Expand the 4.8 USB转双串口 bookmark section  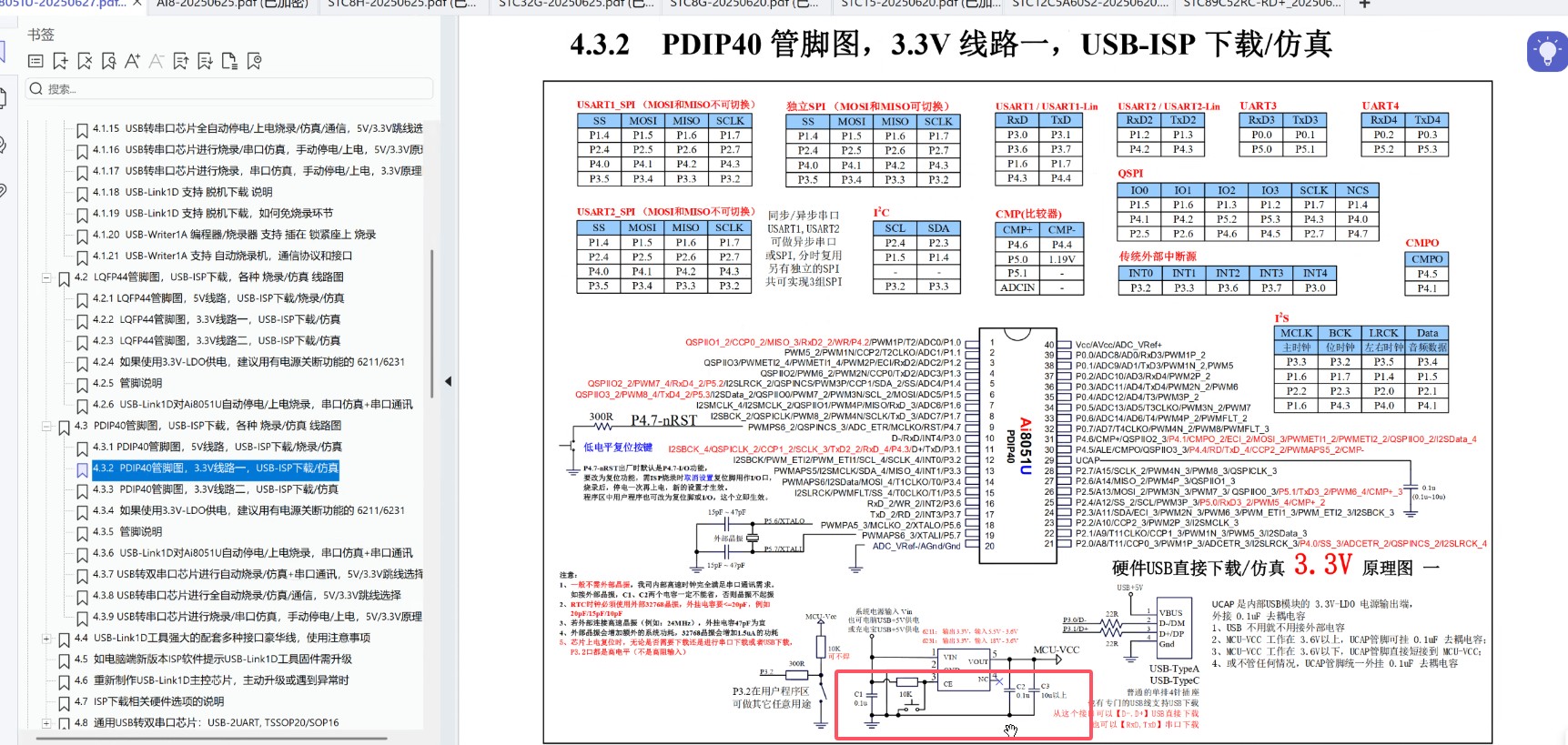click(x=46, y=723)
